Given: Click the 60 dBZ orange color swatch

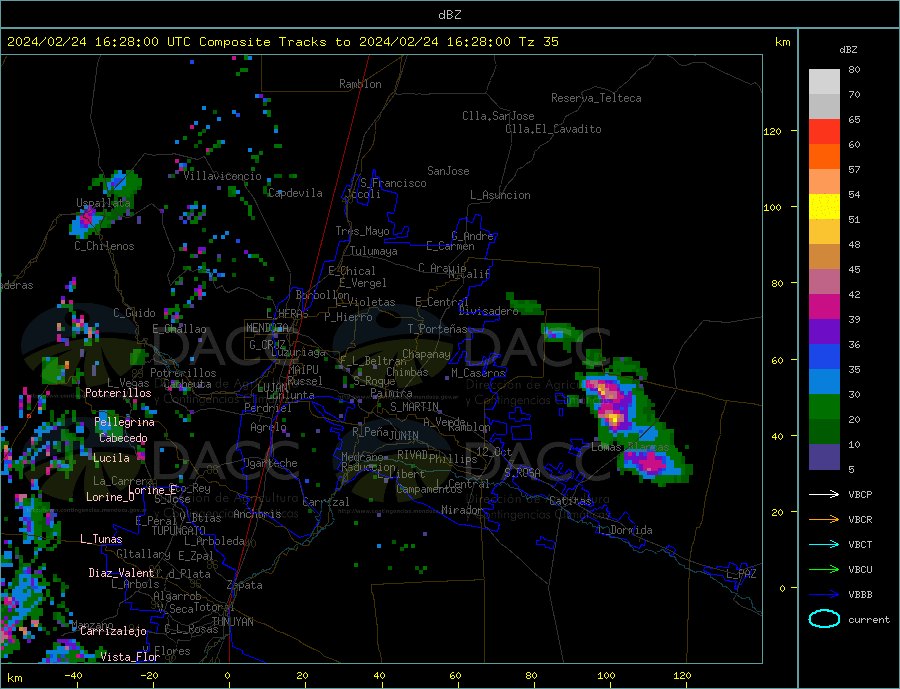Looking at the screenshot, I should [x=824, y=157].
